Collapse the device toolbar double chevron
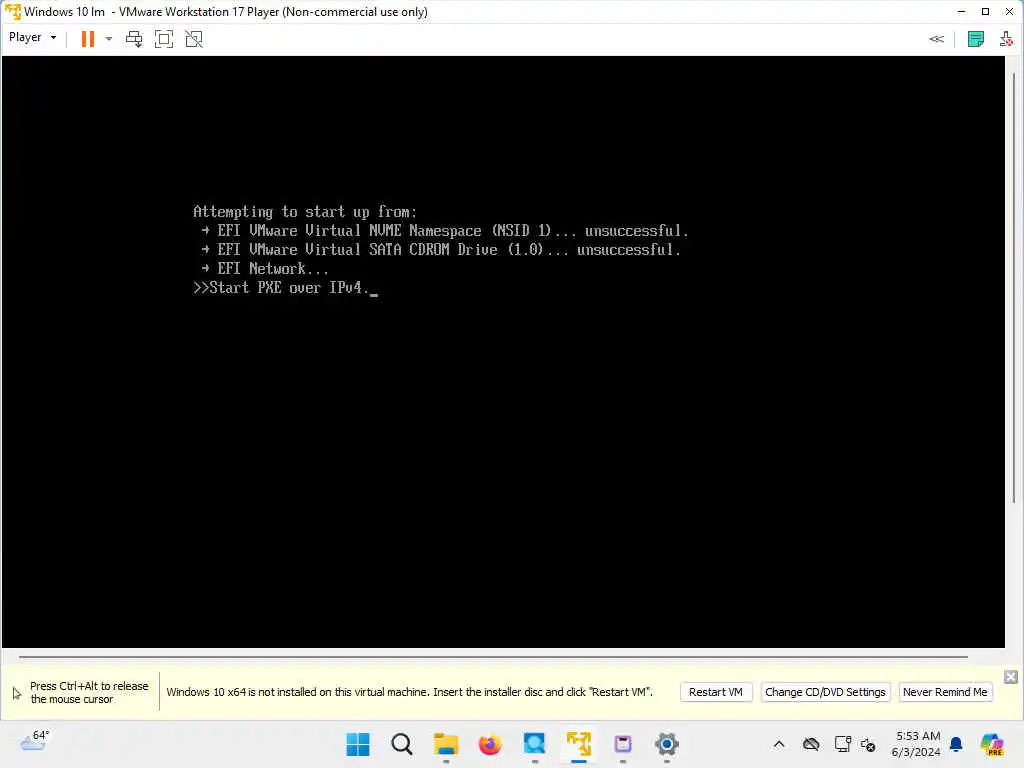The image size is (1024, 768). (936, 39)
